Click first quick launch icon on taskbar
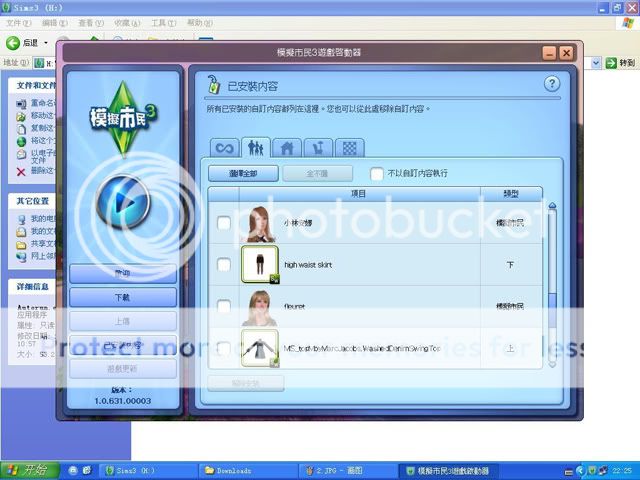The height and width of the screenshot is (480, 640). point(73,471)
